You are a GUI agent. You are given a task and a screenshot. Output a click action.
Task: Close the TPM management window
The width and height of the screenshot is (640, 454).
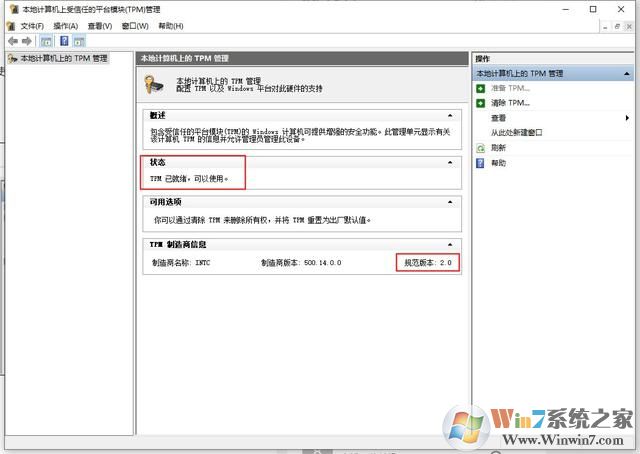[621, 9]
